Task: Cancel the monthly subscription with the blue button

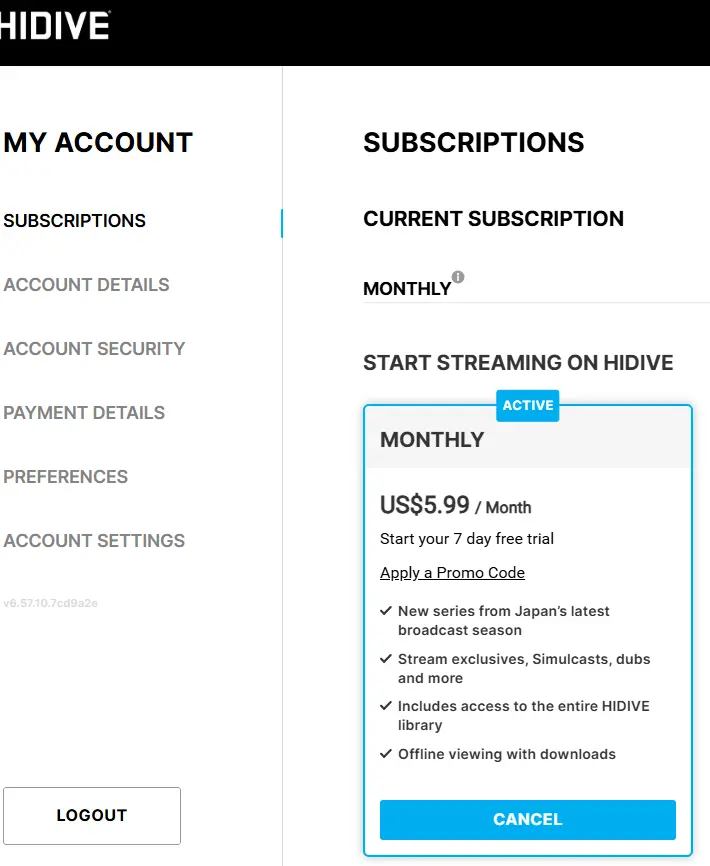Action: (x=528, y=820)
